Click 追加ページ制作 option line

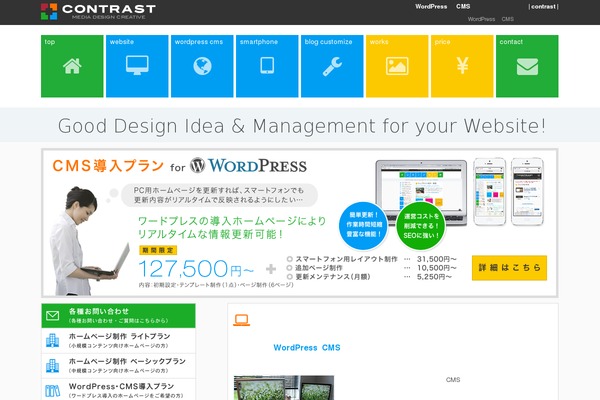pos(371,268)
